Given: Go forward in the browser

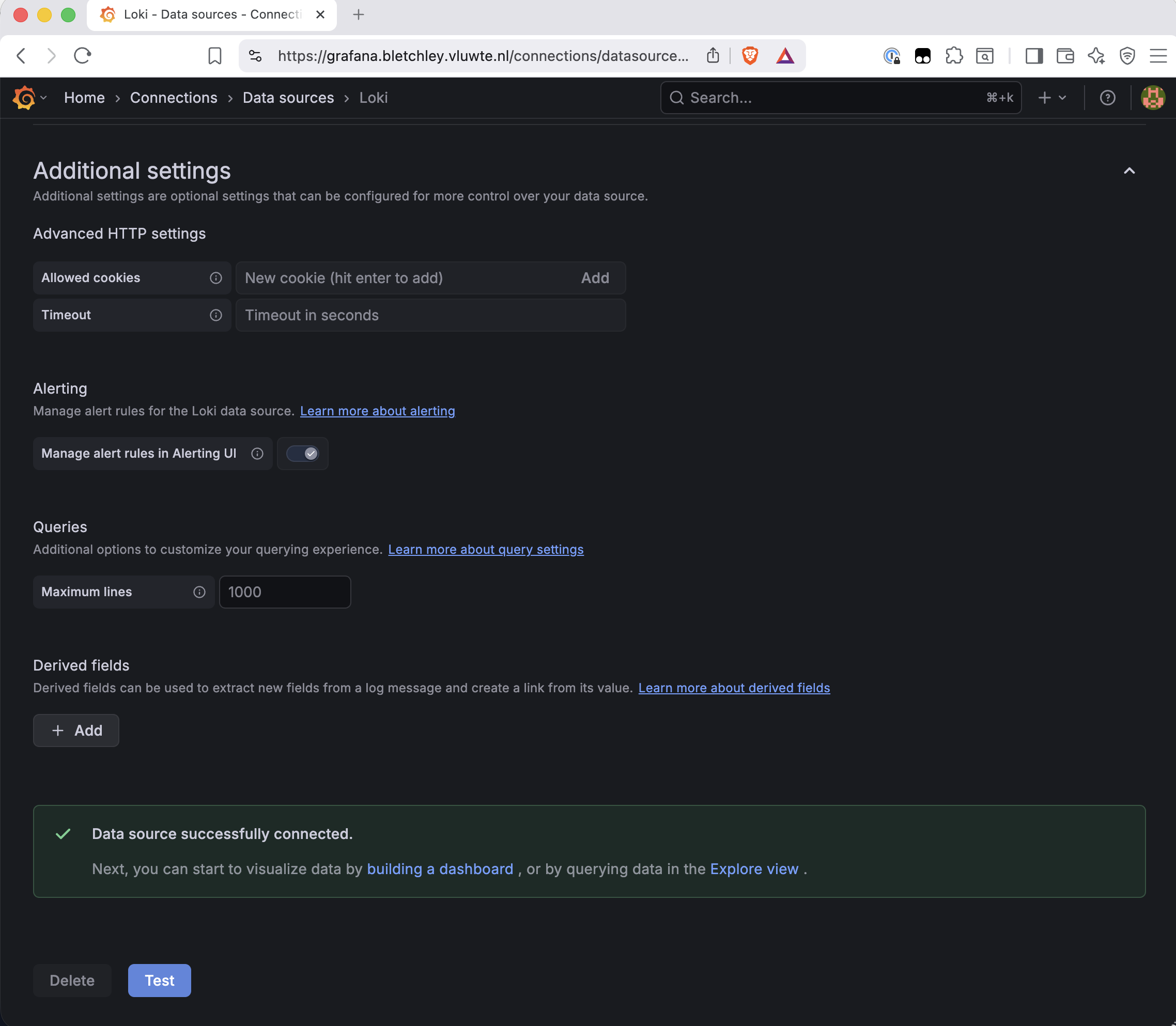Looking at the screenshot, I should [x=52, y=56].
